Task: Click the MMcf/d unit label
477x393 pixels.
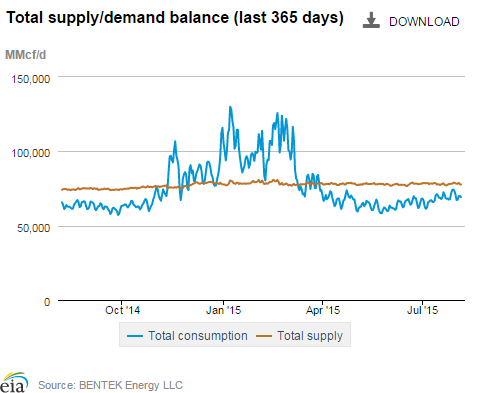Action: click(25, 55)
